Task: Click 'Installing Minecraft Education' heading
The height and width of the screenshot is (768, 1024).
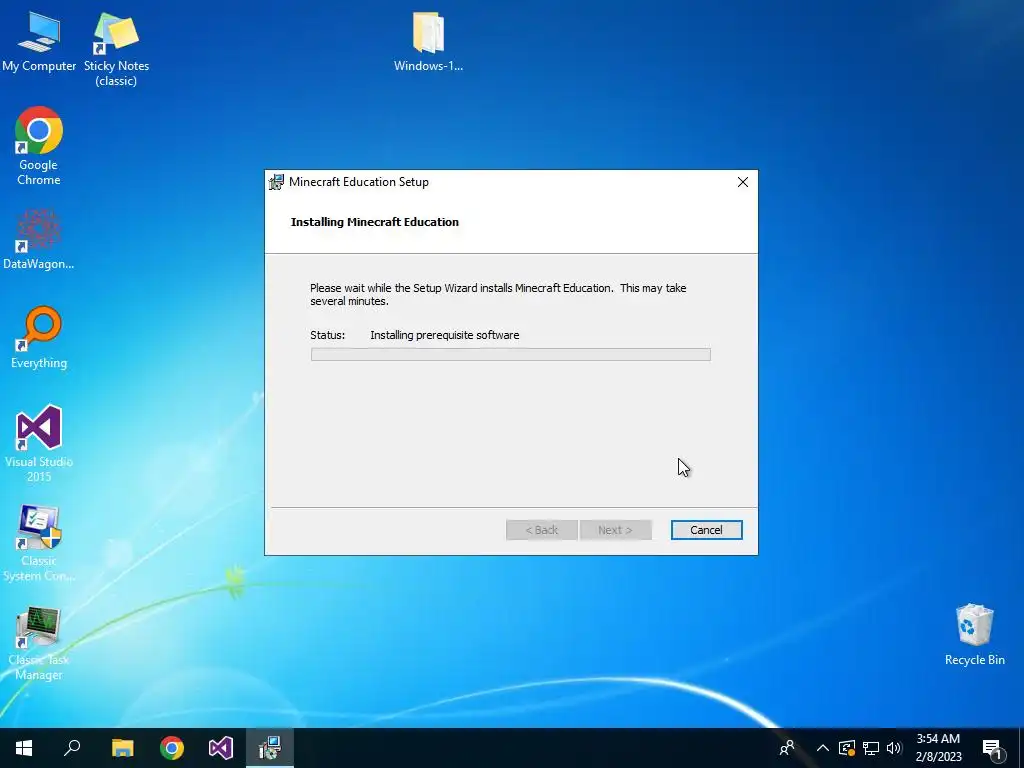Action: click(375, 222)
